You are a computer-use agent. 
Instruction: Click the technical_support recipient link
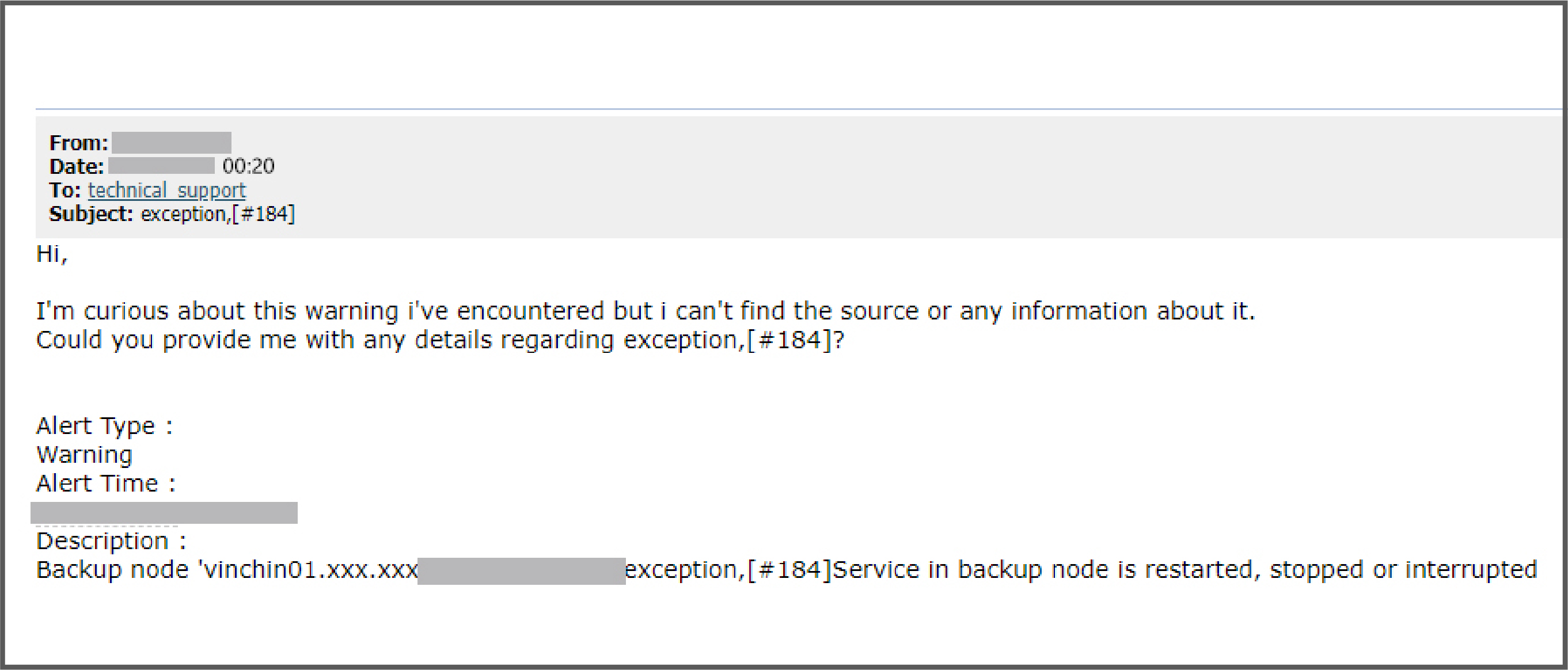[166, 191]
